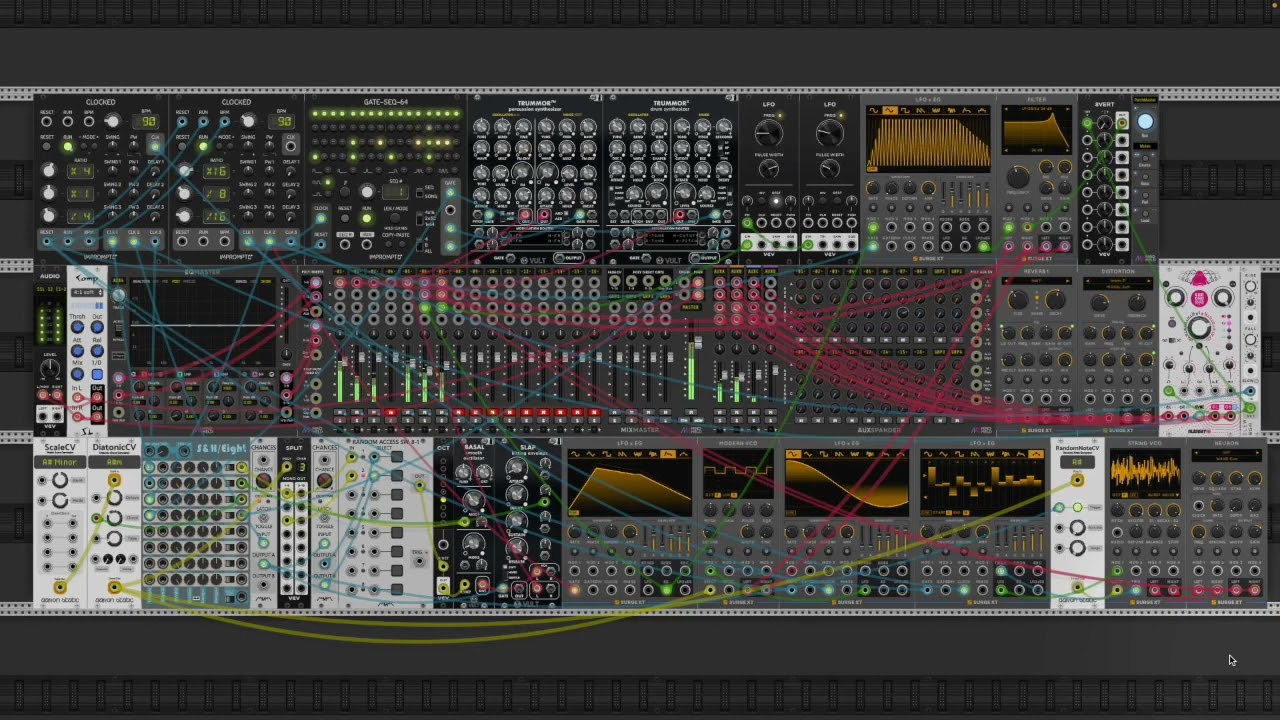Click ATTACK knob on Slap envelope module

click(516, 467)
